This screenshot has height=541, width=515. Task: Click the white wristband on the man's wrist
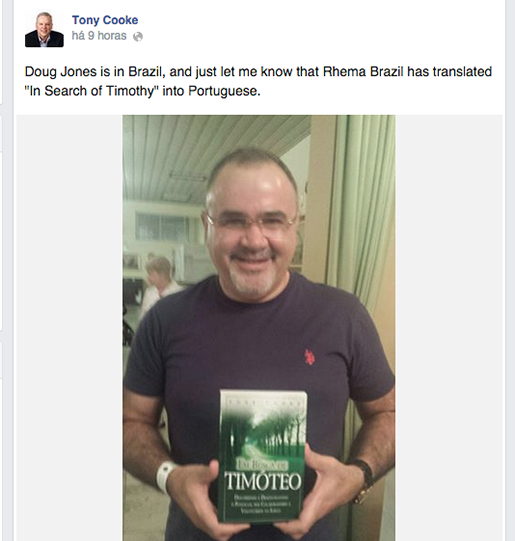[165, 477]
